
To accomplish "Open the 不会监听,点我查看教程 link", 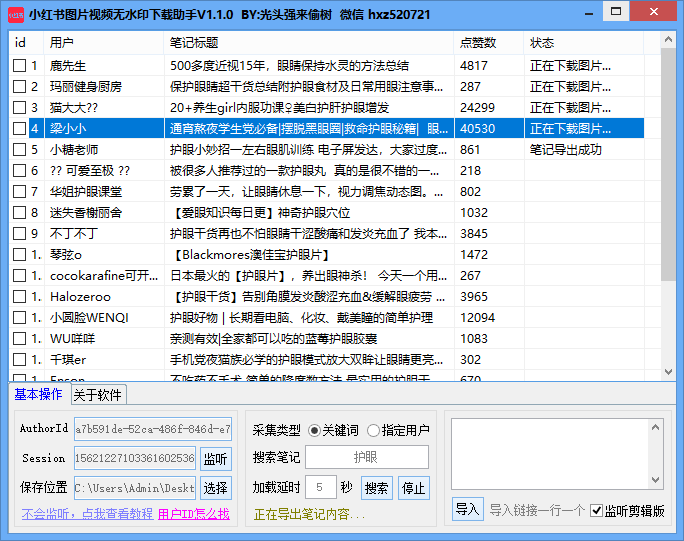I will (87, 514).
